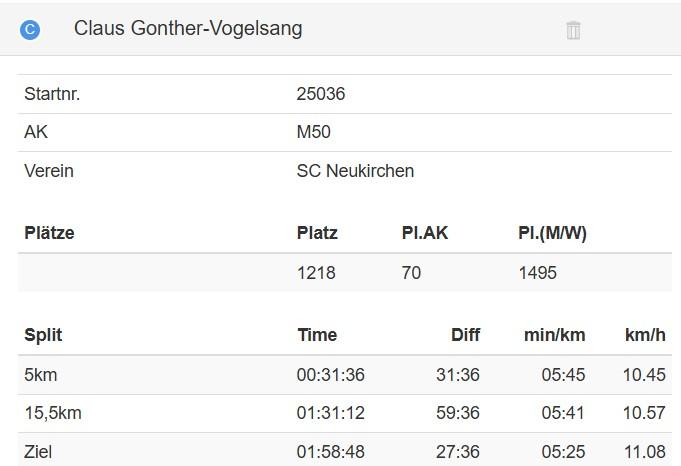Click the trash delete icon

click(x=573, y=30)
